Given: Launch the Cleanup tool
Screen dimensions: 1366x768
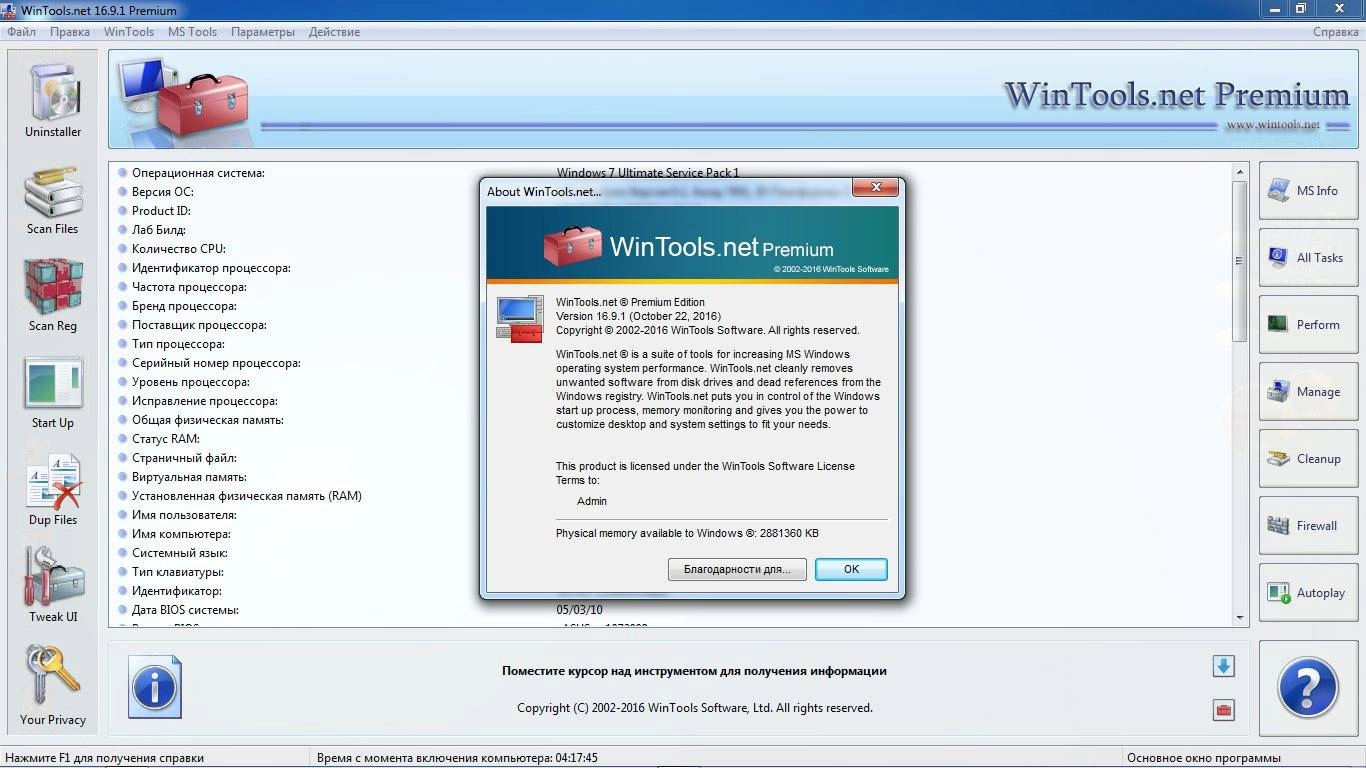Looking at the screenshot, I should coord(1308,458).
